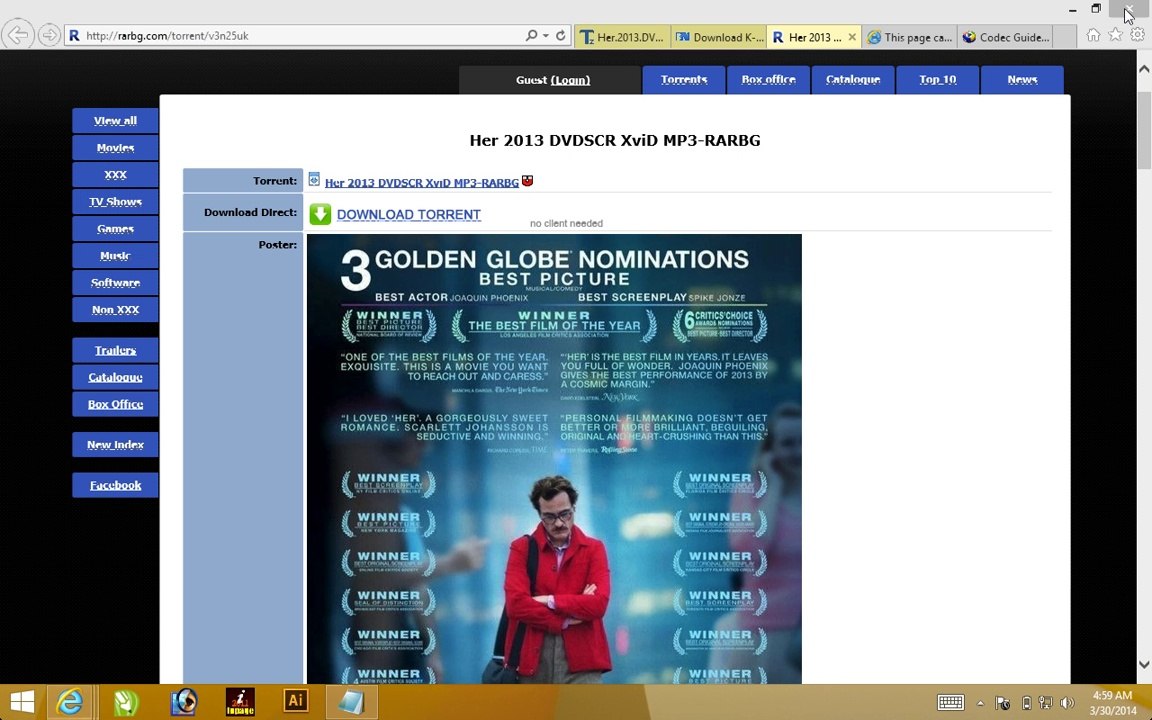Open Box Office from the sidebar
The image size is (1152, 720).
click(115, 404)
